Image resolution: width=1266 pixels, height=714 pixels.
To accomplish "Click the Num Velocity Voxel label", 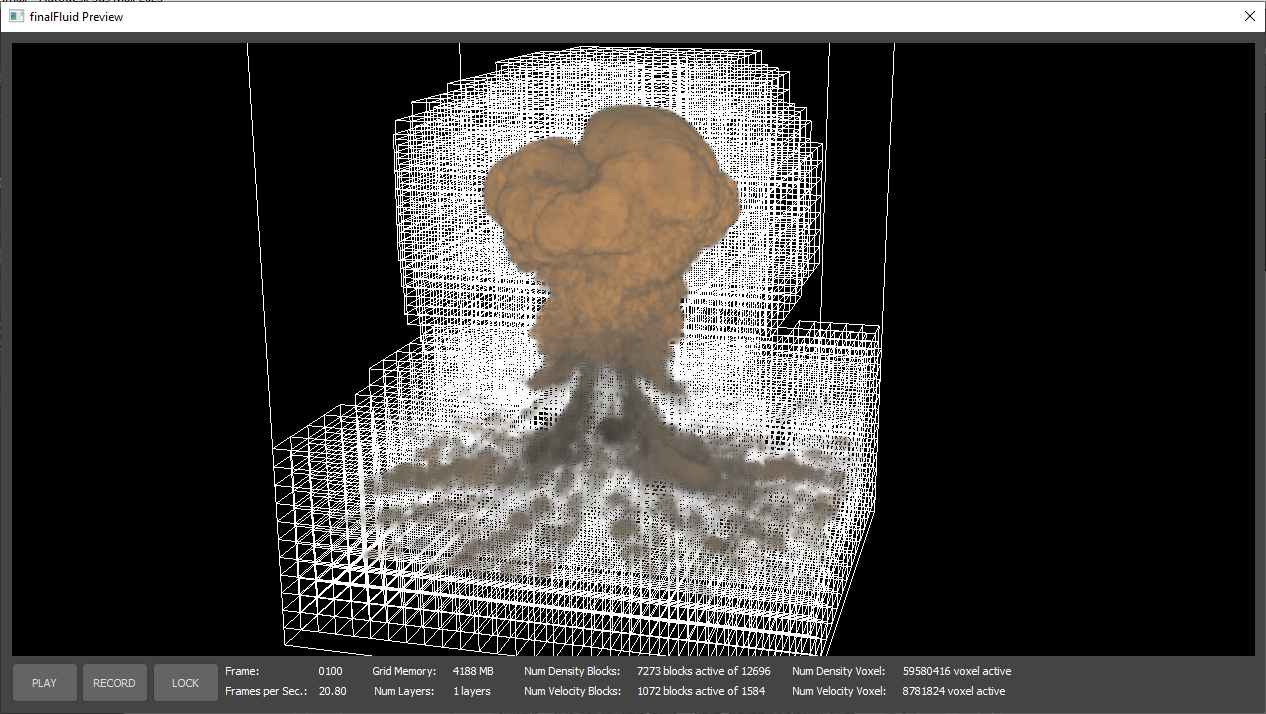I will pos(838,691).
